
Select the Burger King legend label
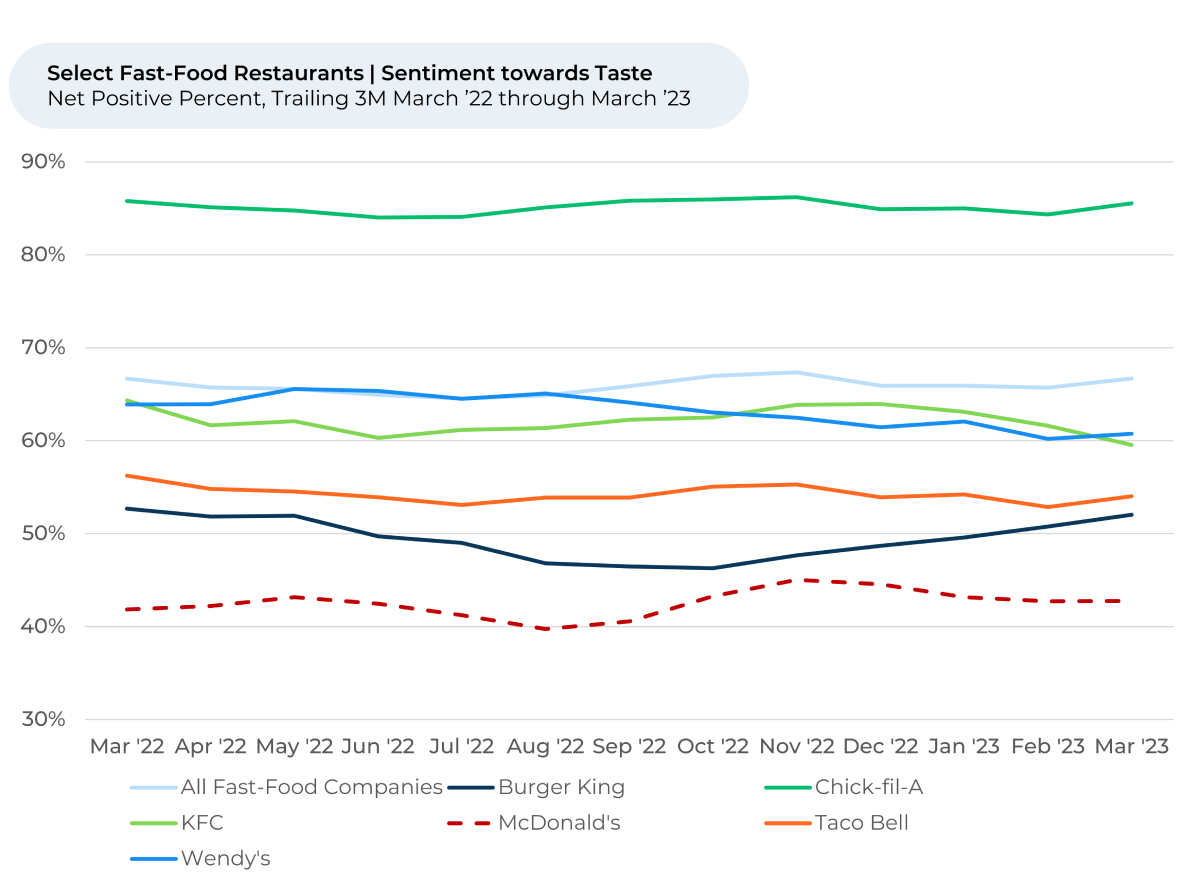click(x=561, y=787)
